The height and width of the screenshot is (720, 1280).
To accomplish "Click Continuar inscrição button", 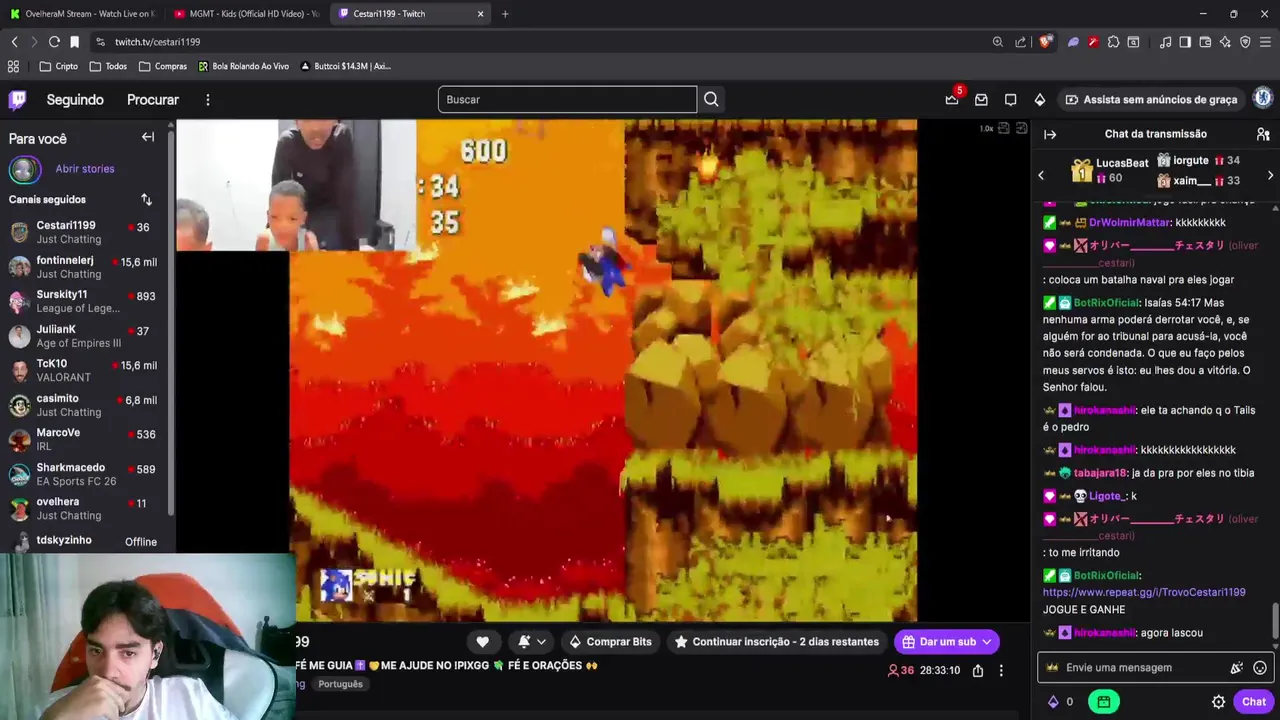I will 777,642.
